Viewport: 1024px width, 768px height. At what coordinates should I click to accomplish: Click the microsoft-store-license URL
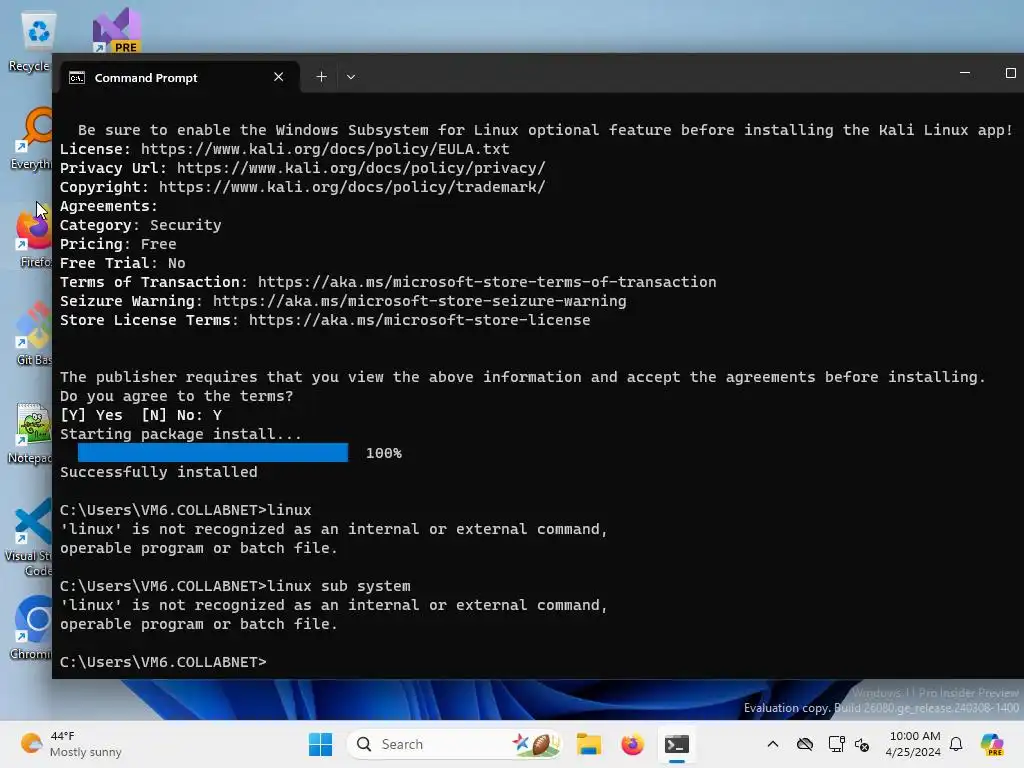click(x=419, y=320)
